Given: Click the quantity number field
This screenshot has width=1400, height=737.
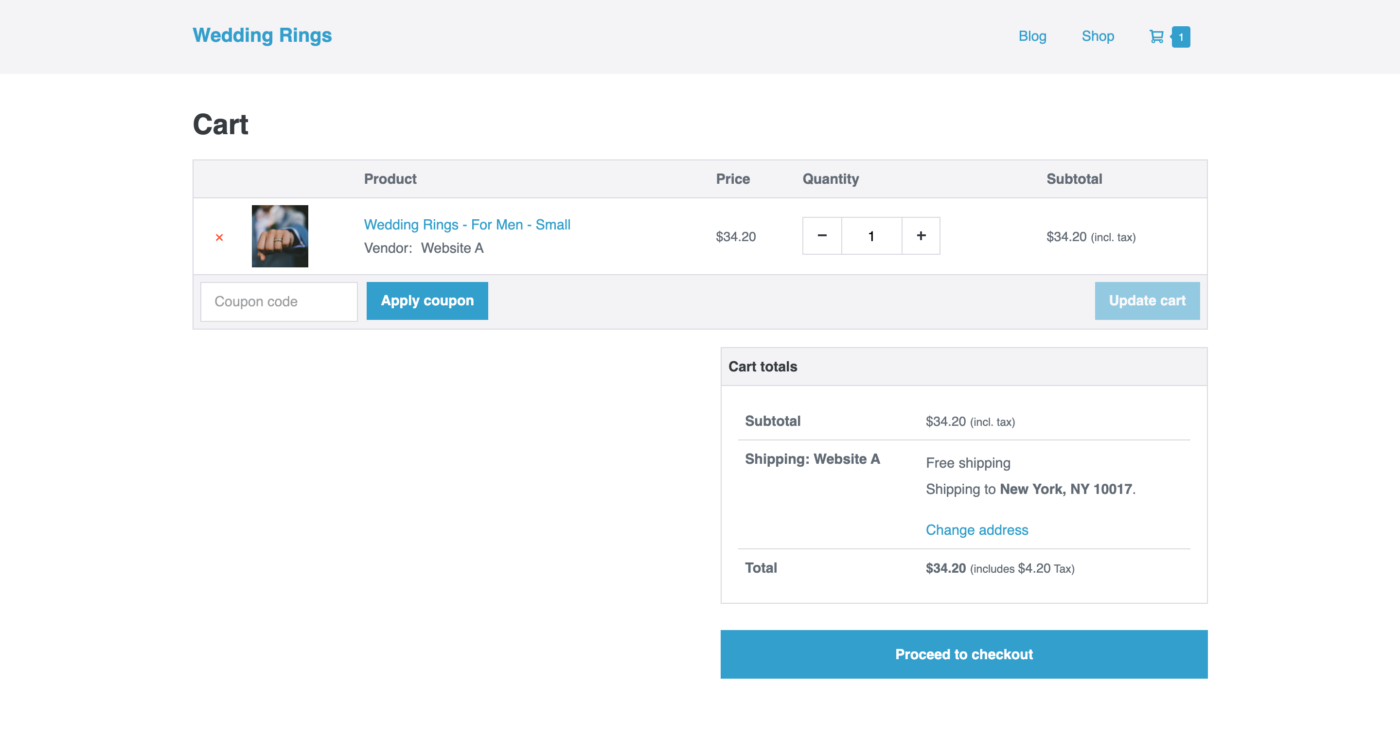Looking at the screenshot, I should (871, 236).
